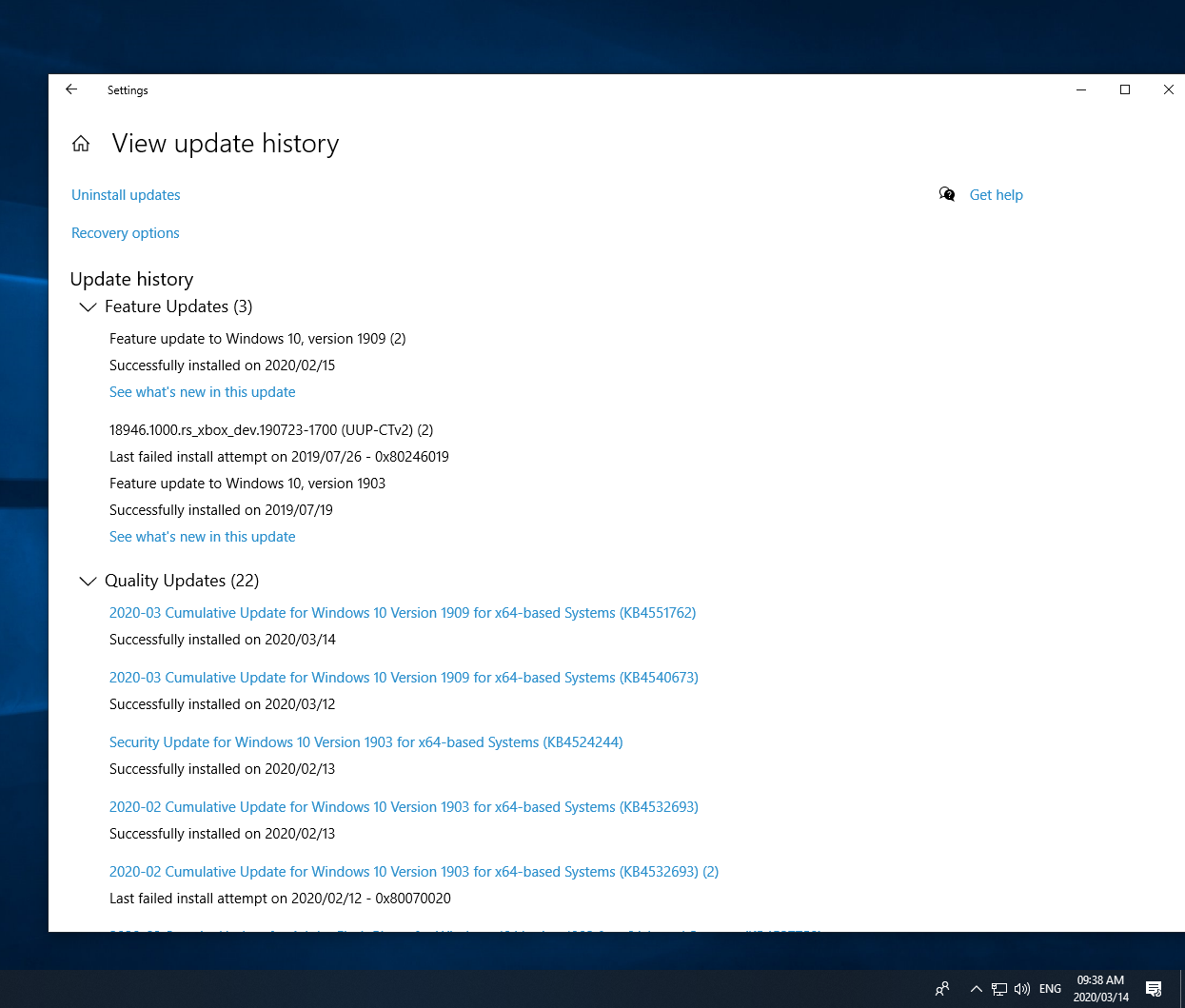Viewport: 1185px width, 1008px height.
Task: Open the Uninstall updates link
Action: [126, 195]
